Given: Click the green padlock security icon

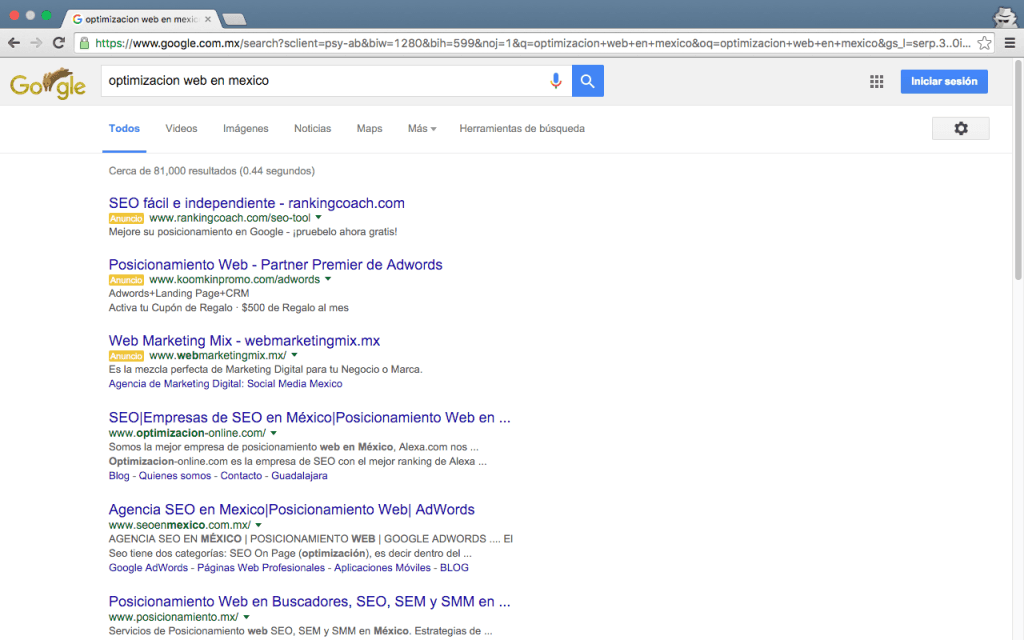Looking at the screenshot, I should coord(84,43).
